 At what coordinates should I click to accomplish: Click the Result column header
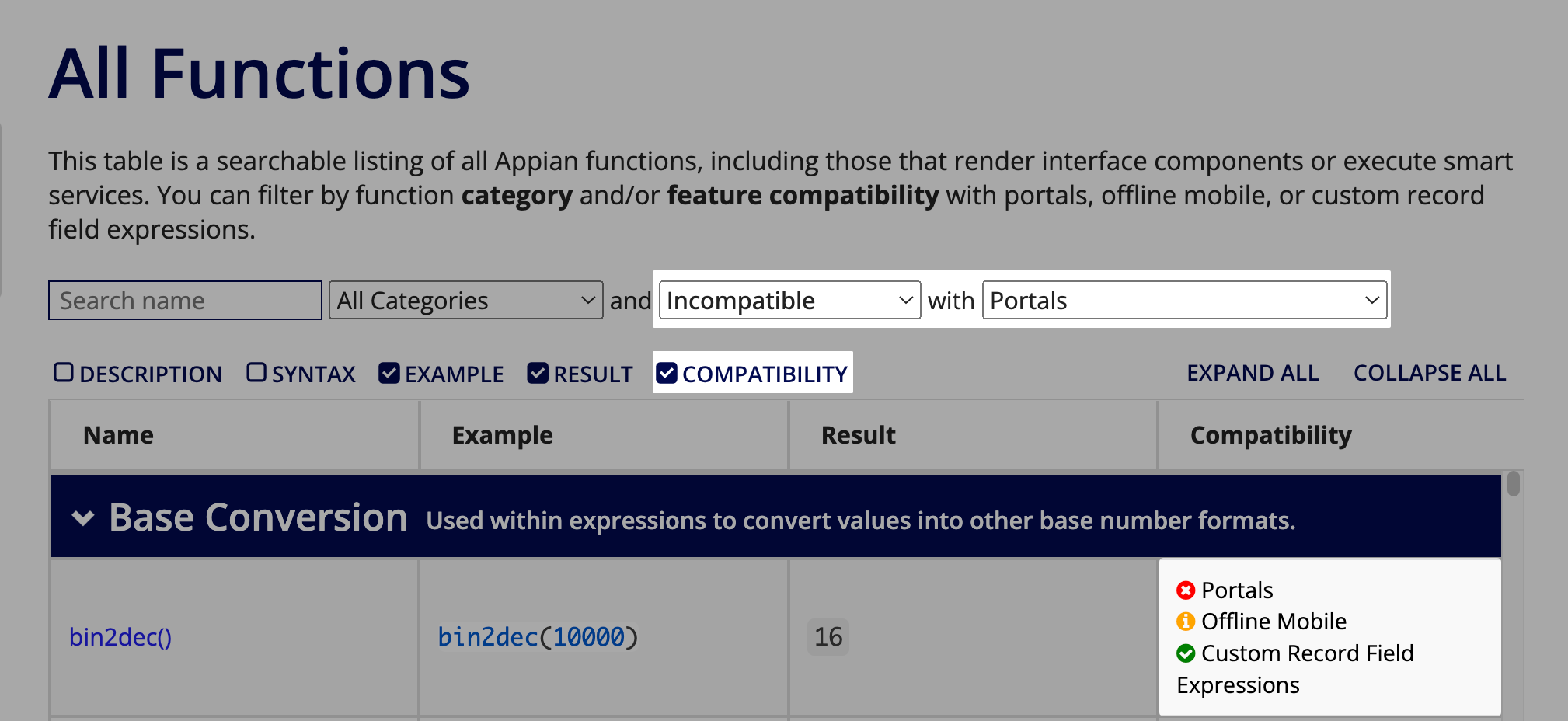click(x=973, y=435)
